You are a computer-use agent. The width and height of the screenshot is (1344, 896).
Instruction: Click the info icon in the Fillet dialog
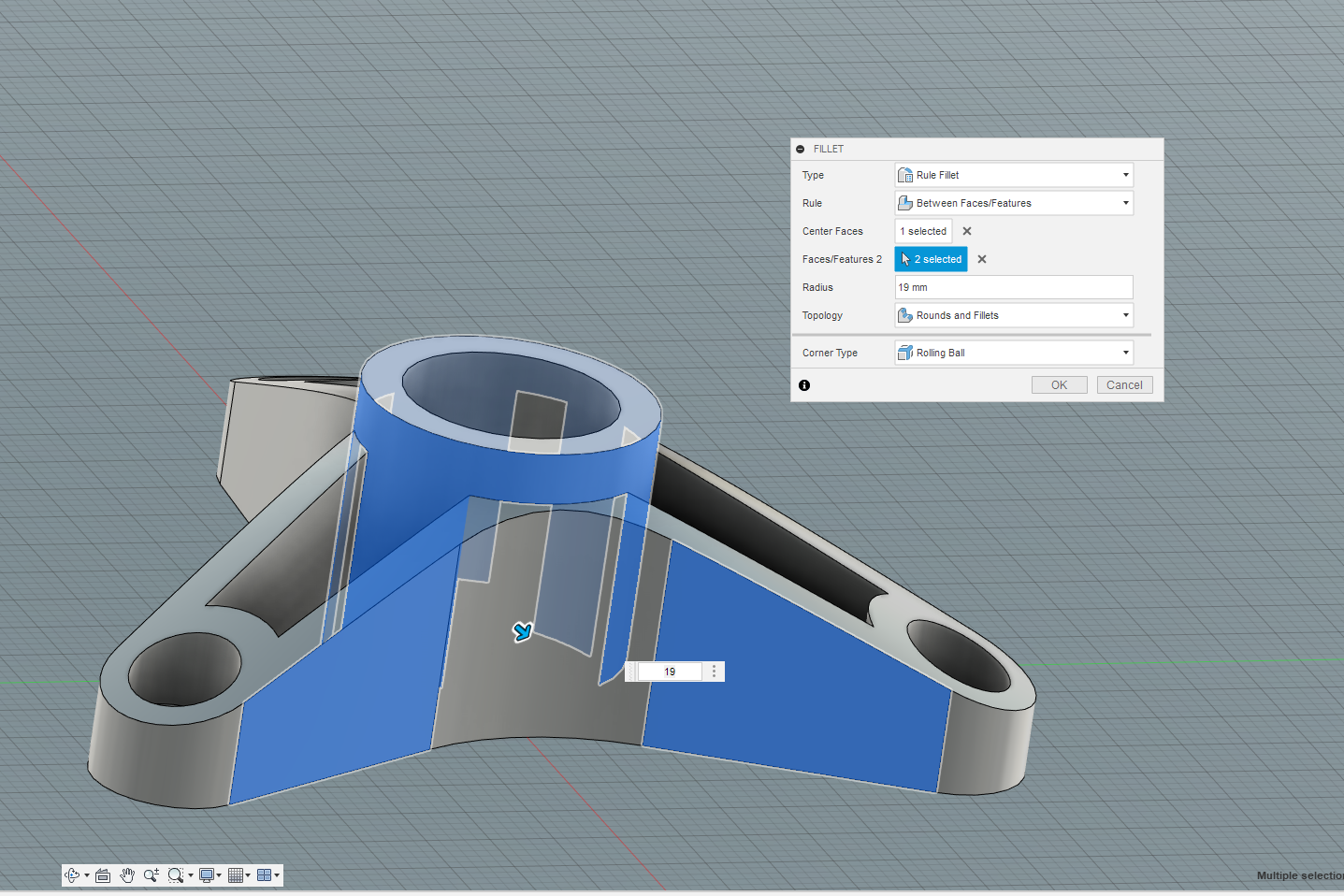[x=804, y=385]
